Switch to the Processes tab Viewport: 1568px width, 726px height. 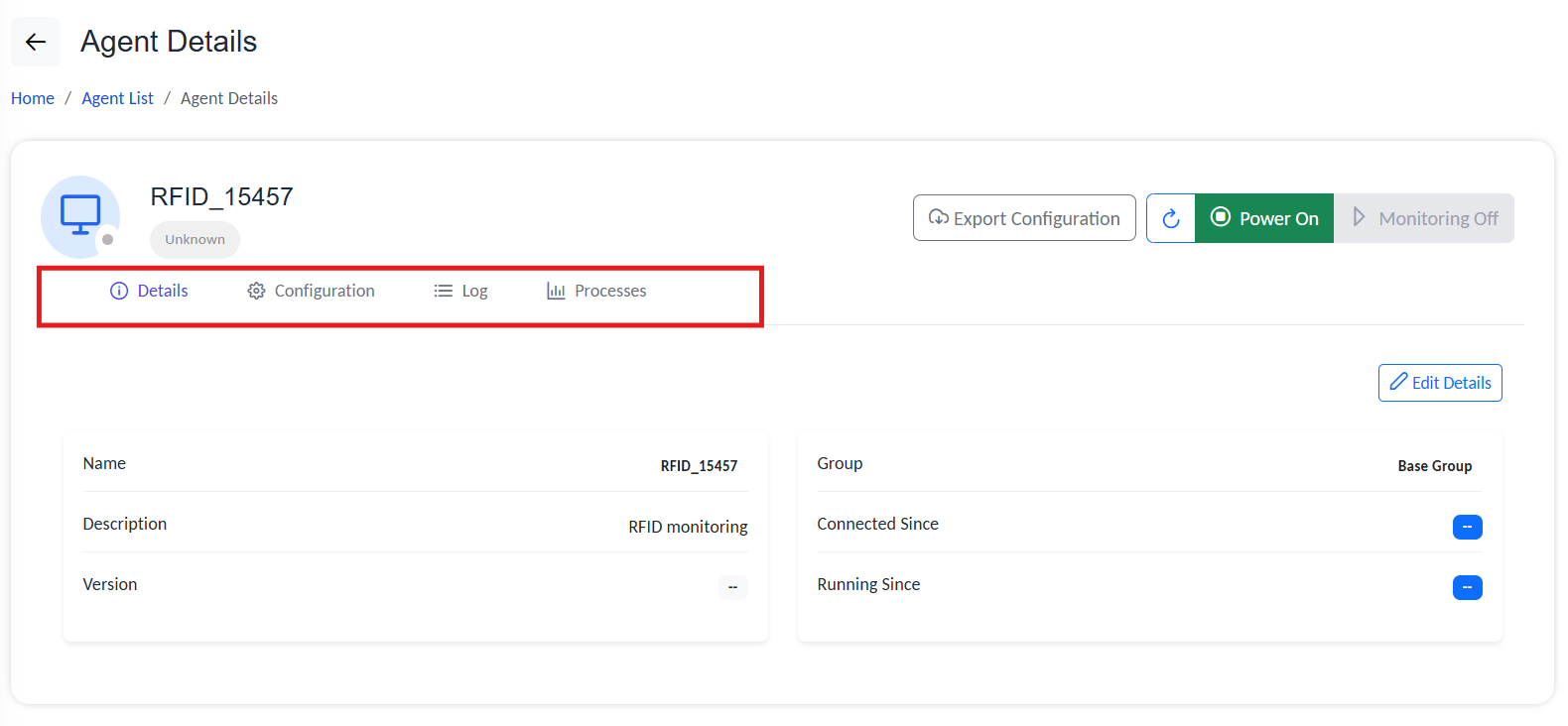click(610, 291)
